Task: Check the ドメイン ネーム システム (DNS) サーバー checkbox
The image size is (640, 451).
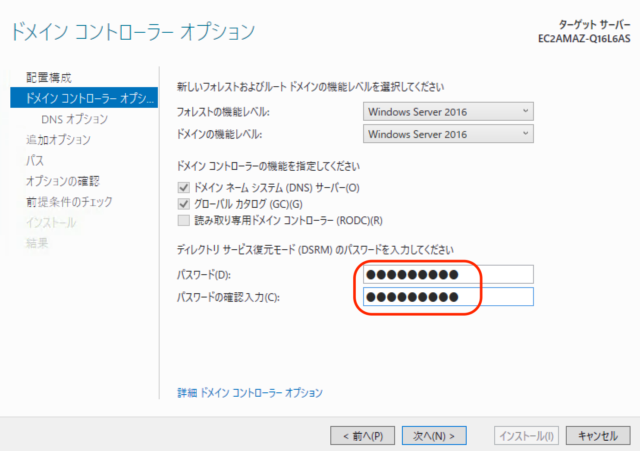Action: [x=183, y=188]
